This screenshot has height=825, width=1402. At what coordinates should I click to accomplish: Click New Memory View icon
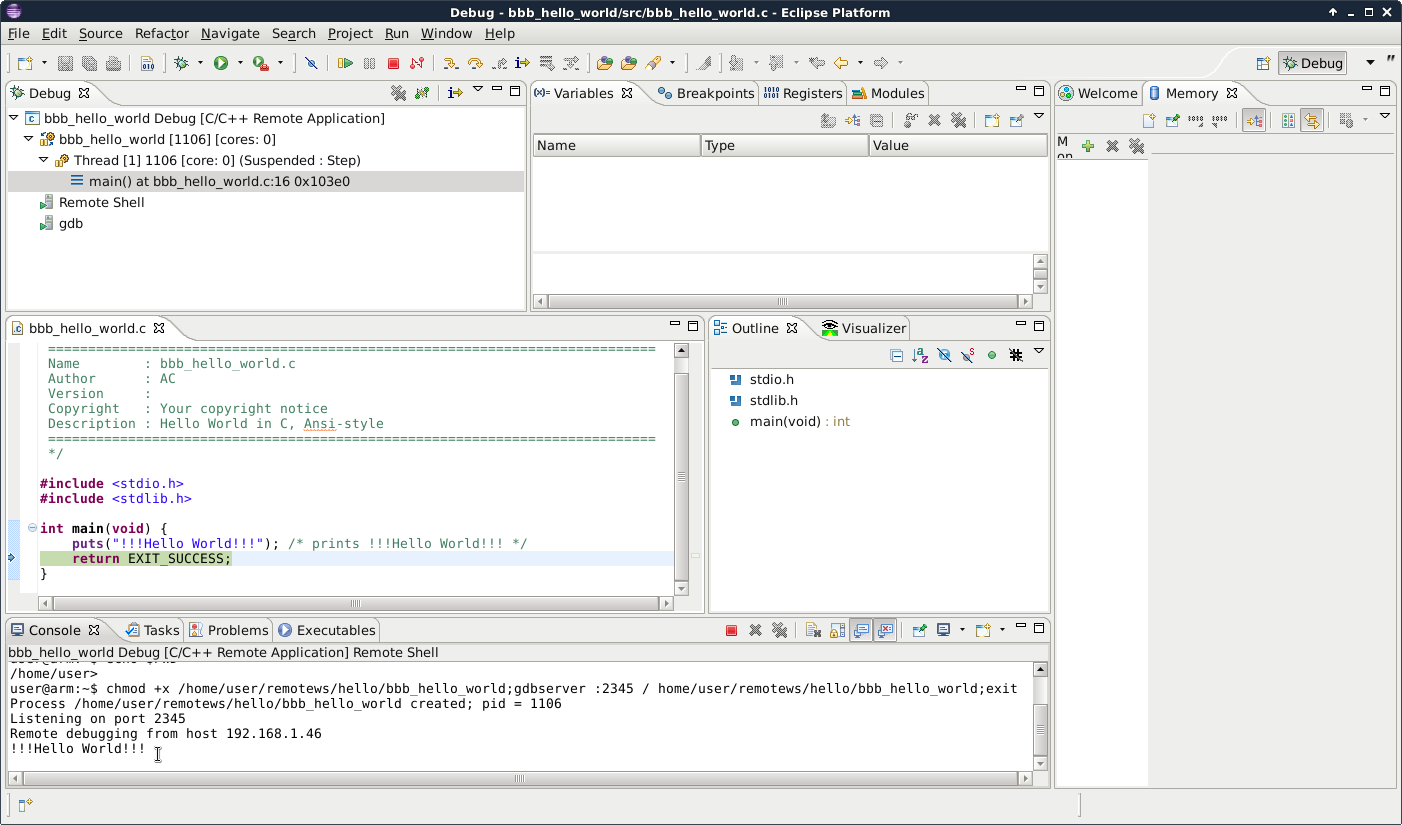pos(1149,120)
